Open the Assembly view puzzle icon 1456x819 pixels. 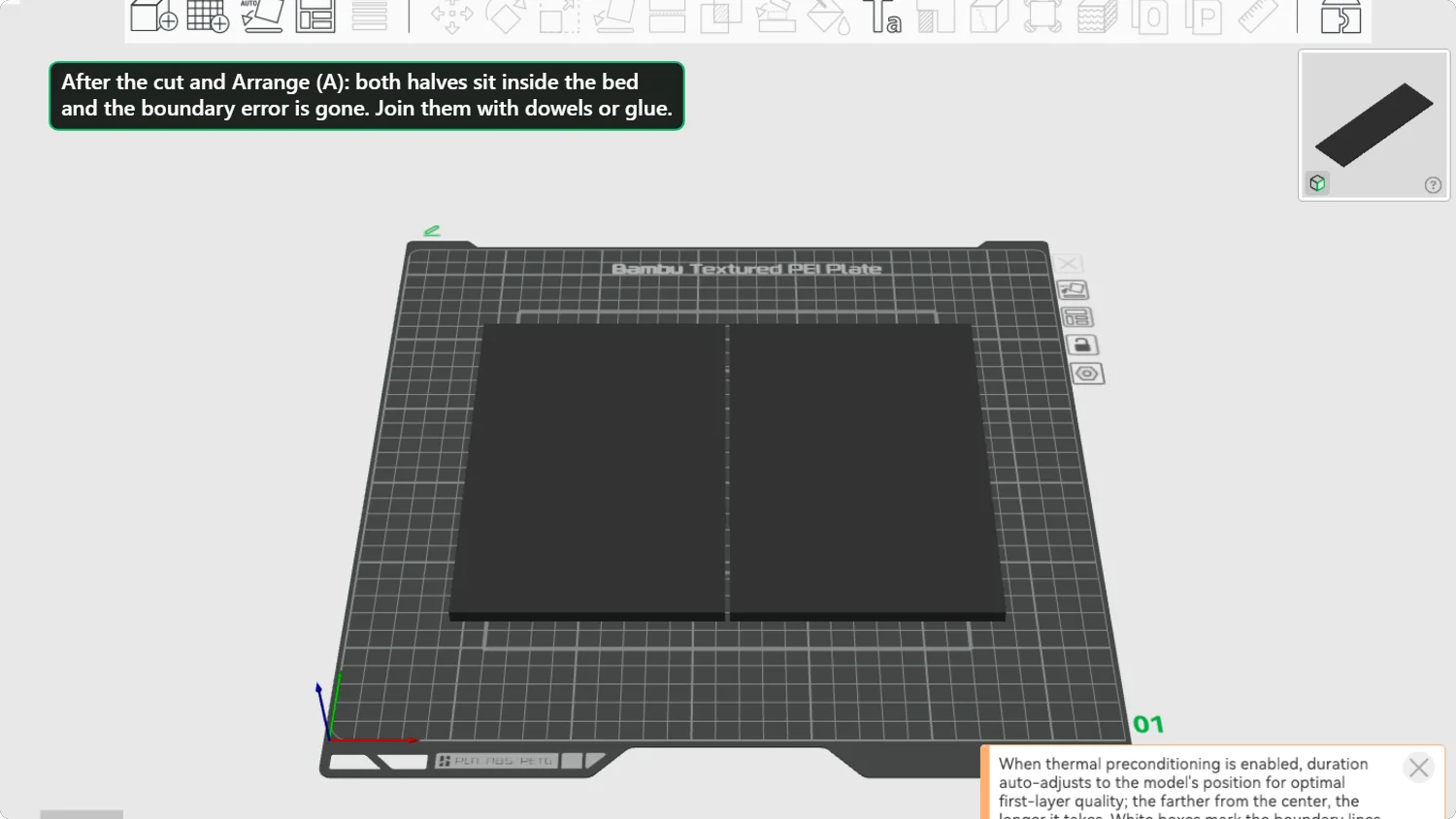(x=1341, y=16)
